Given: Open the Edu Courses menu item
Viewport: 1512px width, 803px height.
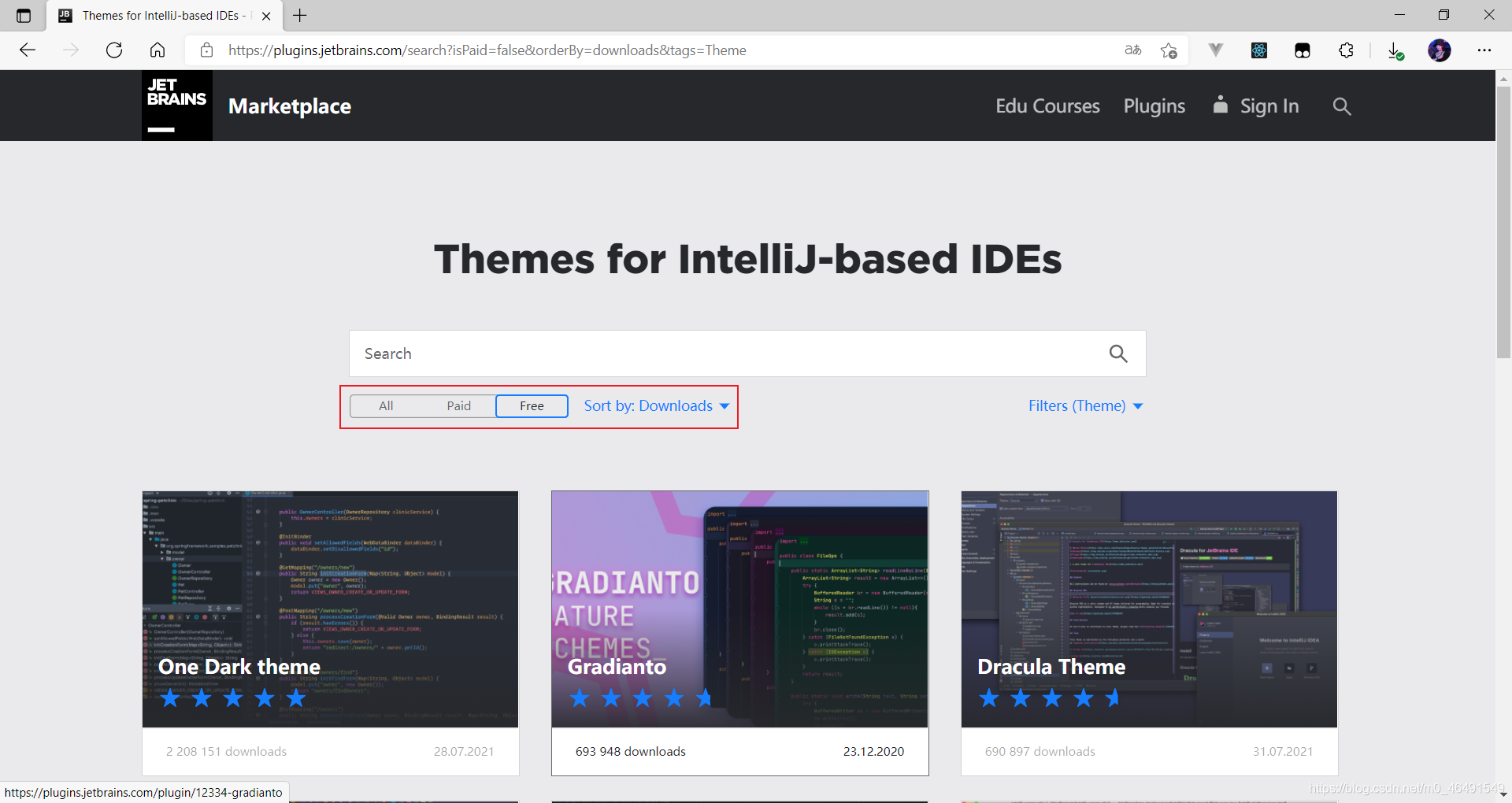Looking at the screenshot, I should pos(1047,106).
